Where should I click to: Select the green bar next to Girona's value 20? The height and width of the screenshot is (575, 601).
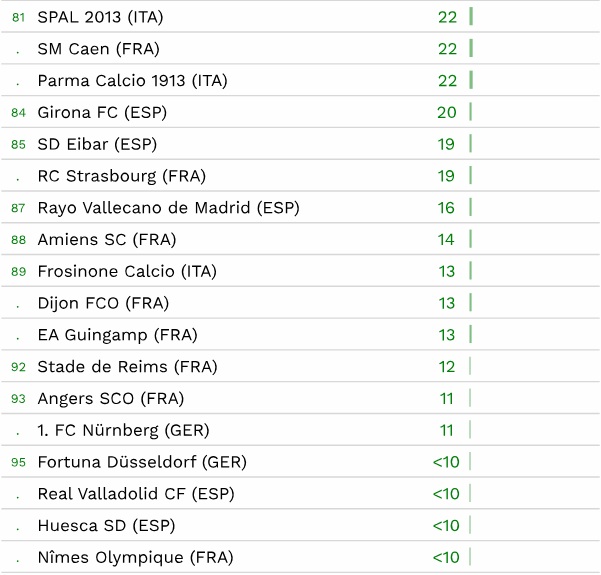pyautogui.click(x=471, y=112)
